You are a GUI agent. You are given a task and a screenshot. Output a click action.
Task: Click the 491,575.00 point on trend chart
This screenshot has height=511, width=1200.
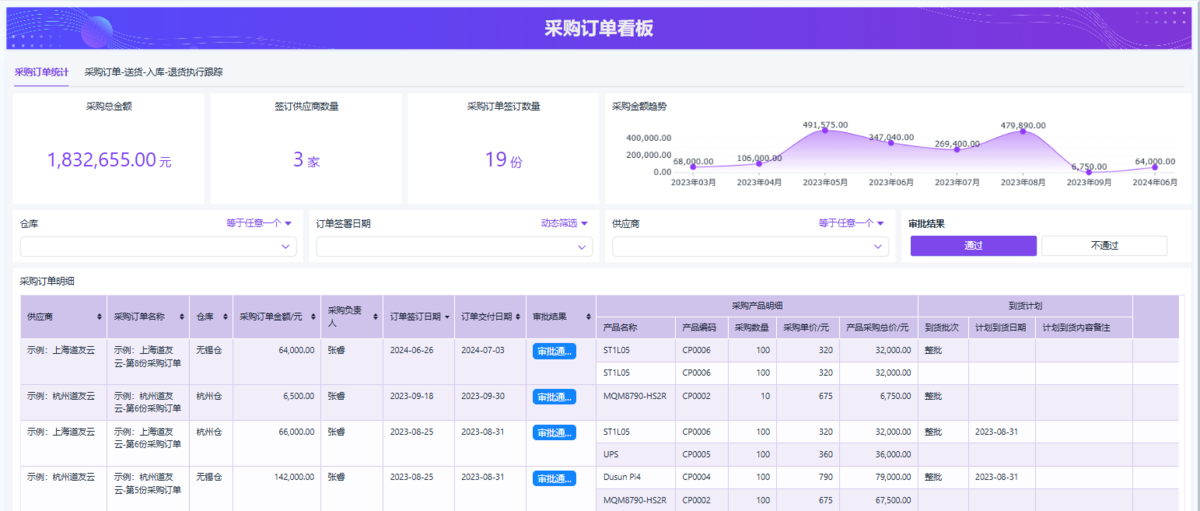point(824,130)
